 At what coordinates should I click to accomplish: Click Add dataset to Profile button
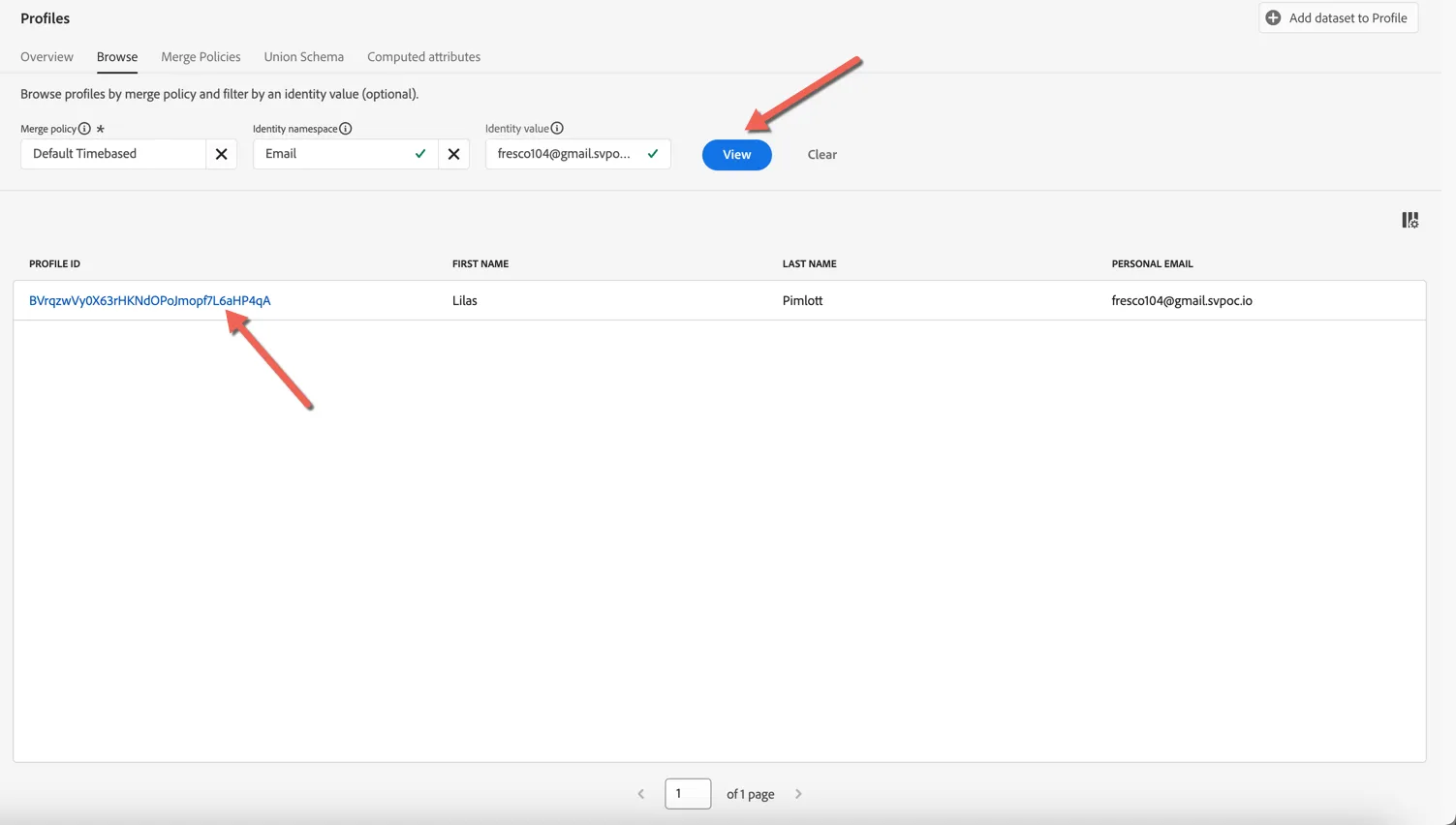[1338, 17]
